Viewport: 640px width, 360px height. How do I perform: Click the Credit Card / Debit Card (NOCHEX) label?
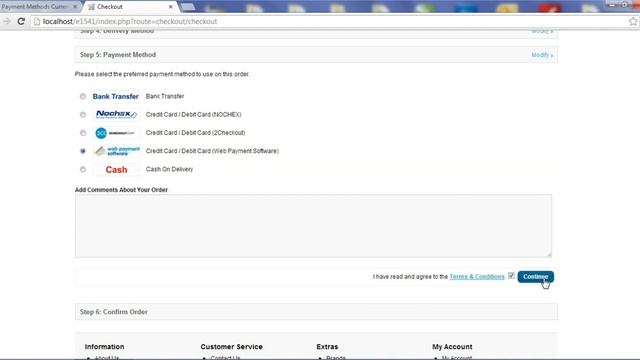point(193,115)
